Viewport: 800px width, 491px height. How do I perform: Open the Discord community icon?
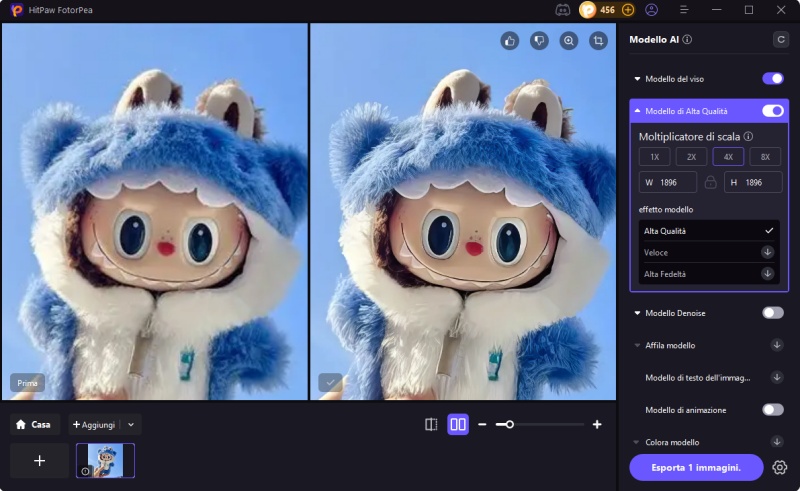[x=562, y=10]
